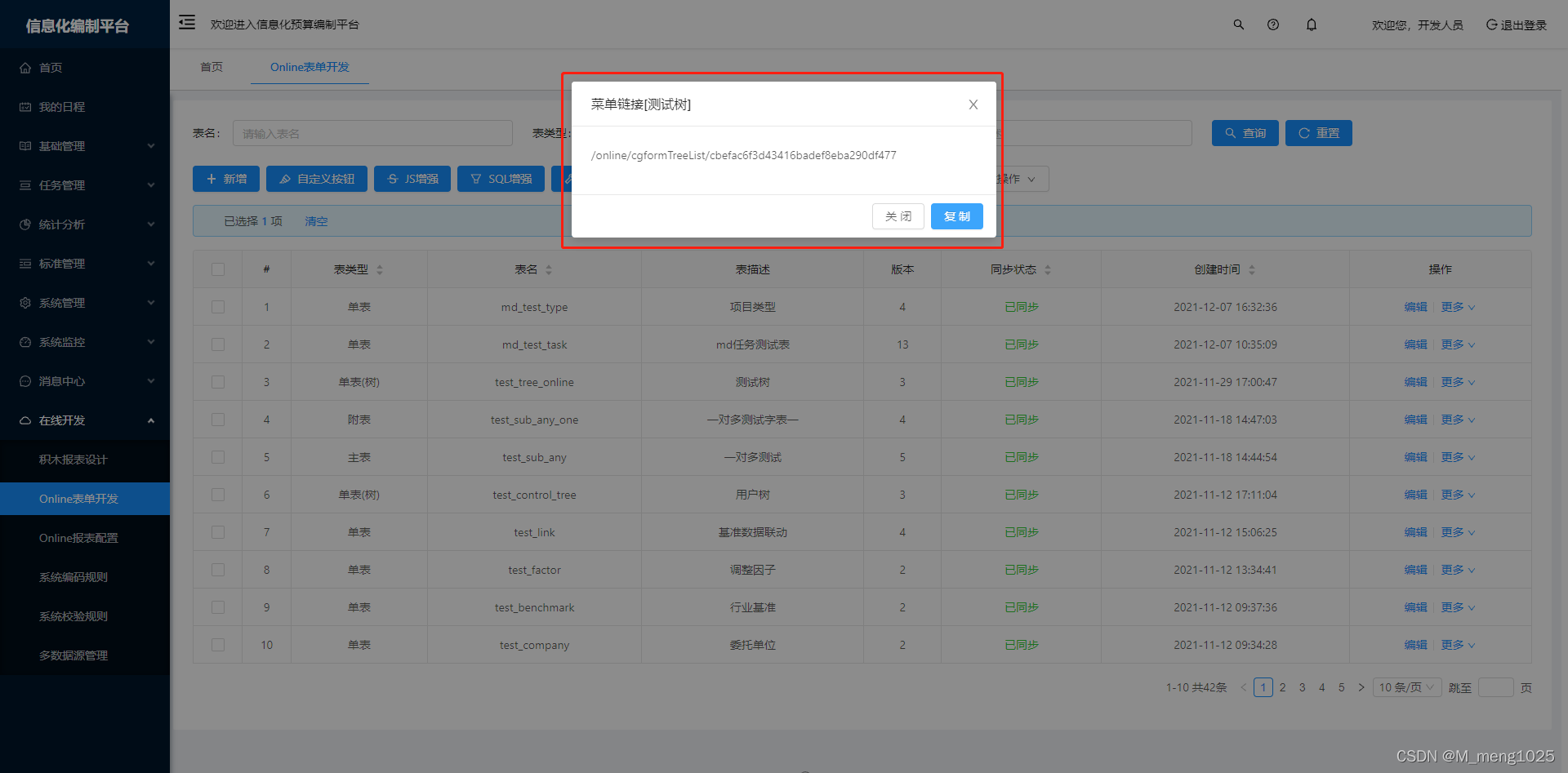Image resolution: width=1568 pixels, height=773 pixels.
Task: Click the 退出登录 logout icon
Action: pos(1491,24)
